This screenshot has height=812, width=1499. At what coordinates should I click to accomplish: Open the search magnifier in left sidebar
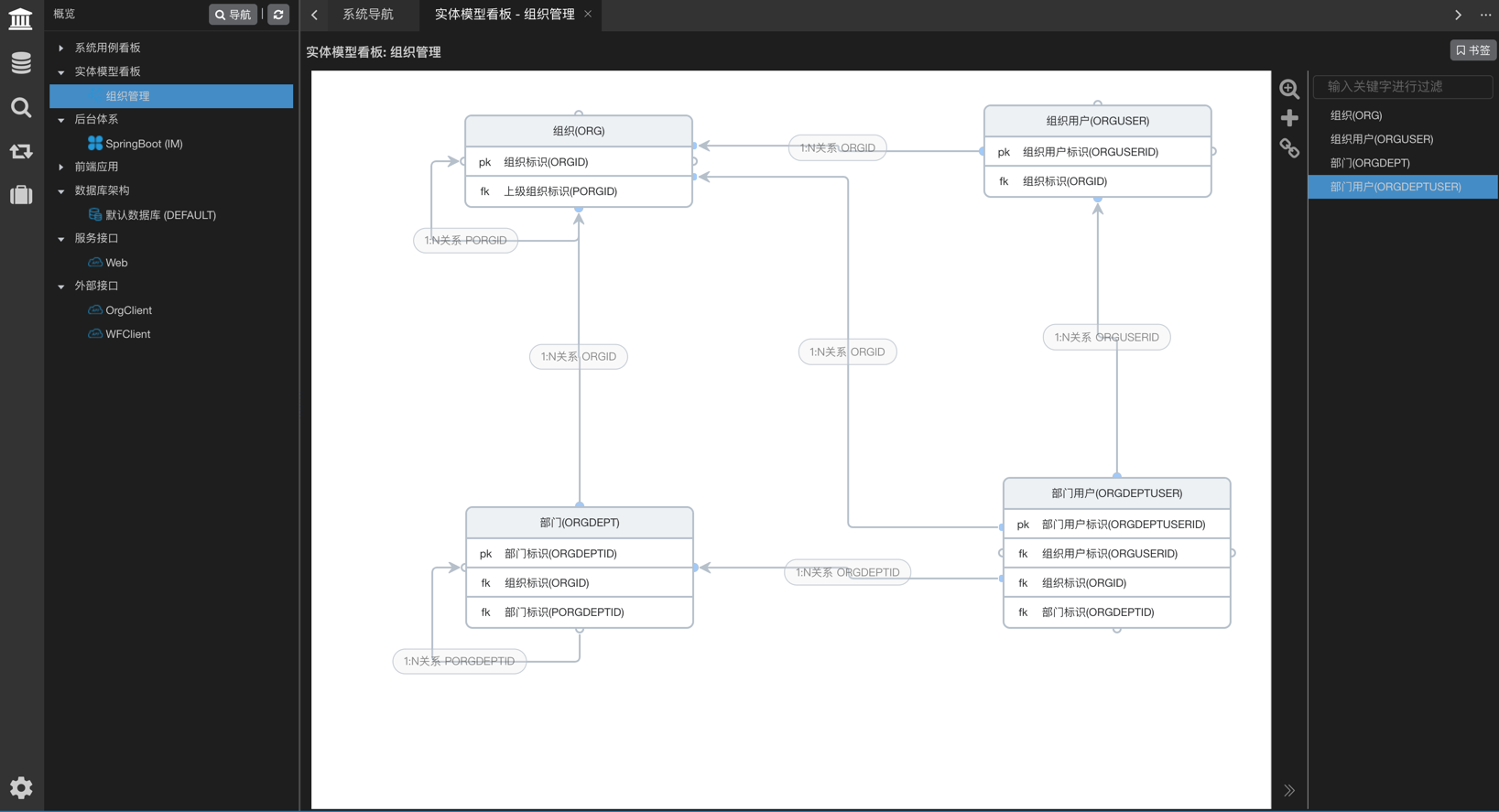point(20,107)
